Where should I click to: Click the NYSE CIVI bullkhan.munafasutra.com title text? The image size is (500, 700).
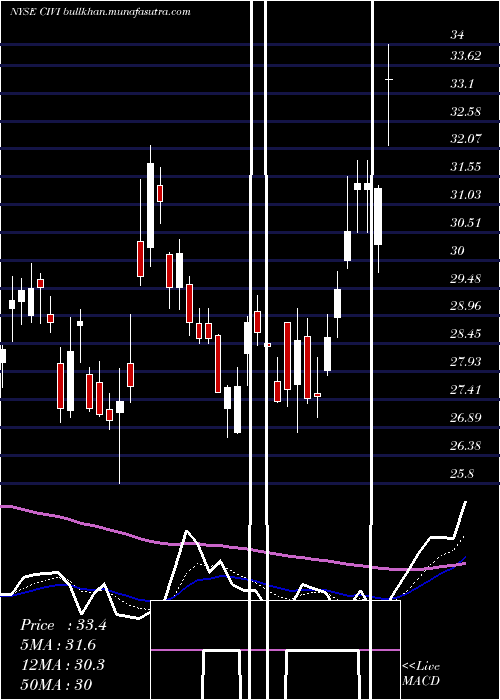pyautogui.click(x=100, y=11)
